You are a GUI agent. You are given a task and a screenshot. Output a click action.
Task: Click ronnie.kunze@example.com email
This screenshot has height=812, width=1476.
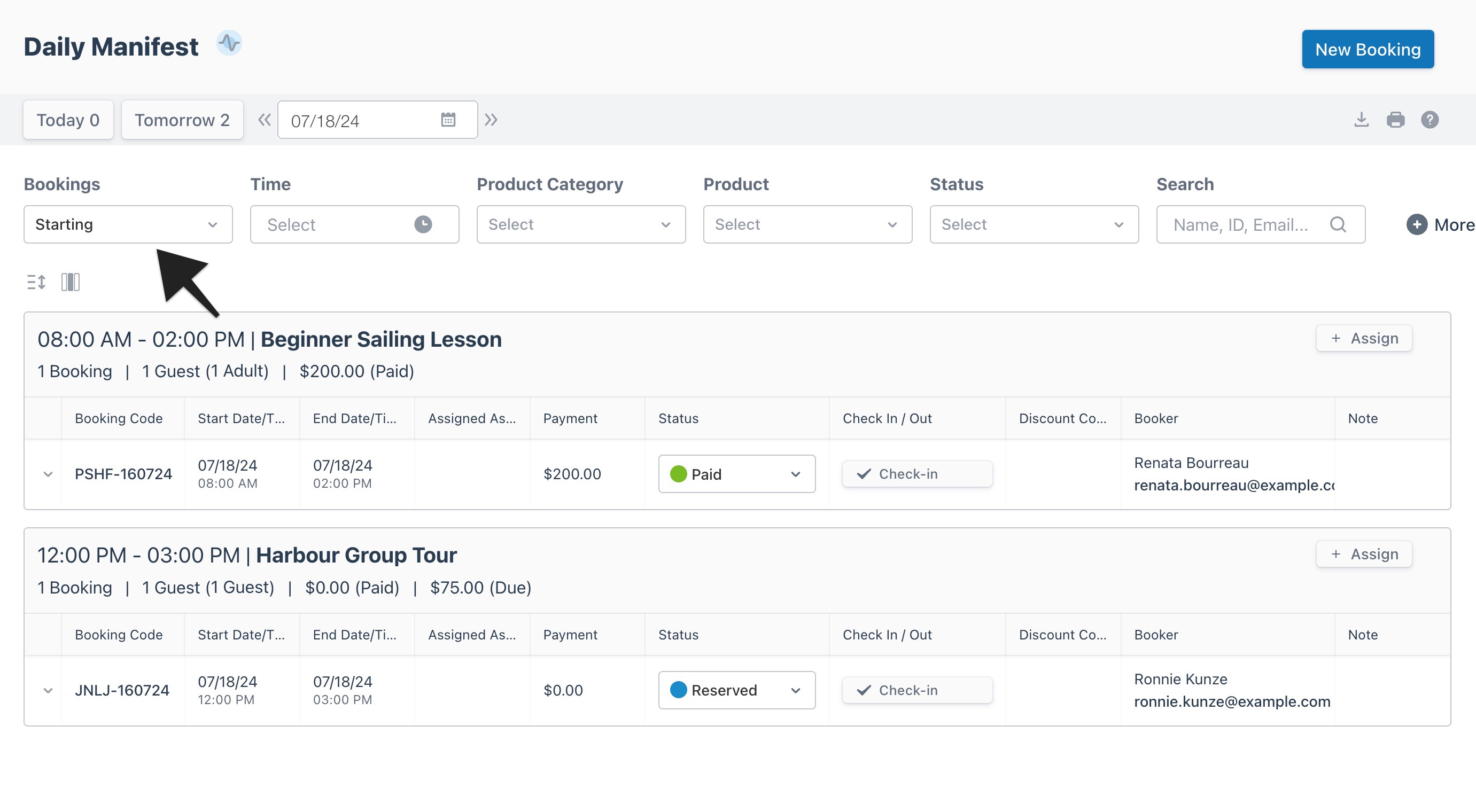click(x=1232, y=701)
